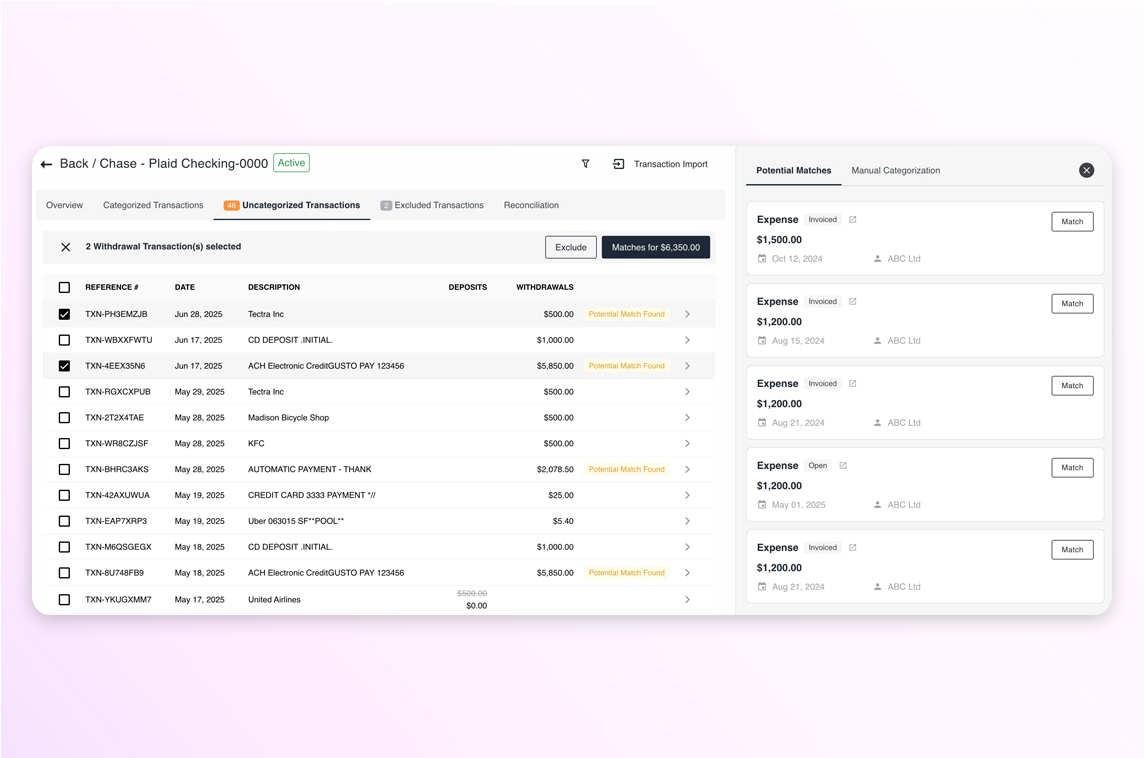
Task: Expand the Madison Bicycle Shop row chevron
Action: (x=687, y=418)
